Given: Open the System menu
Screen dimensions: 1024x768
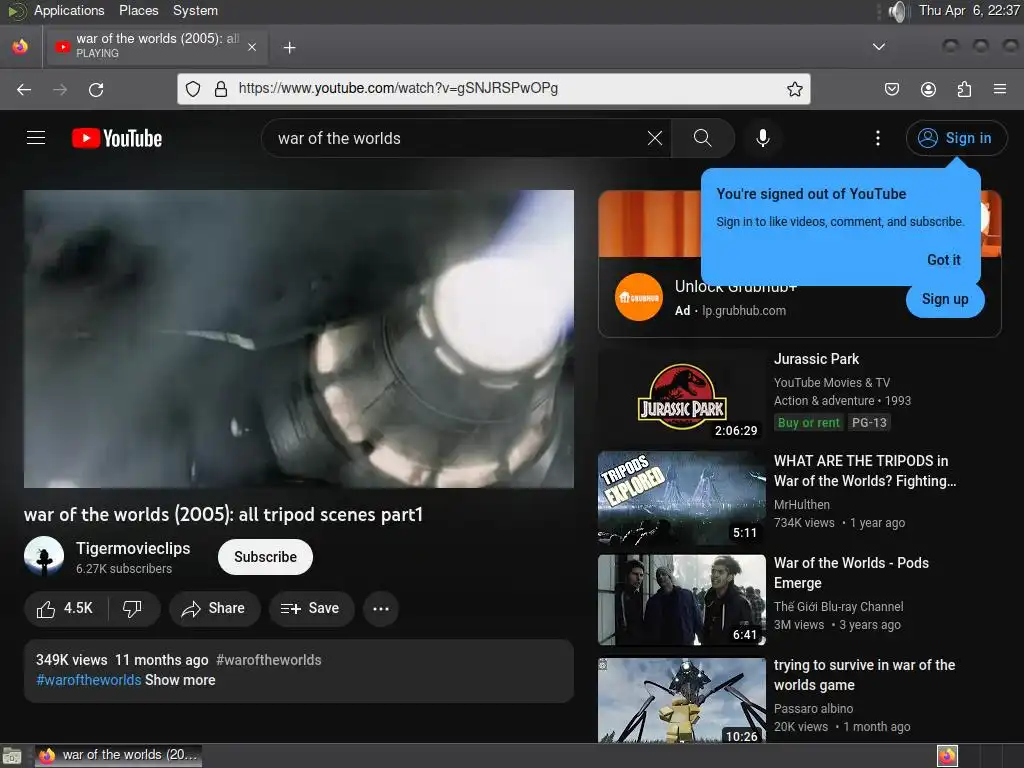Looking at the screenshot, I should (195, 10).
